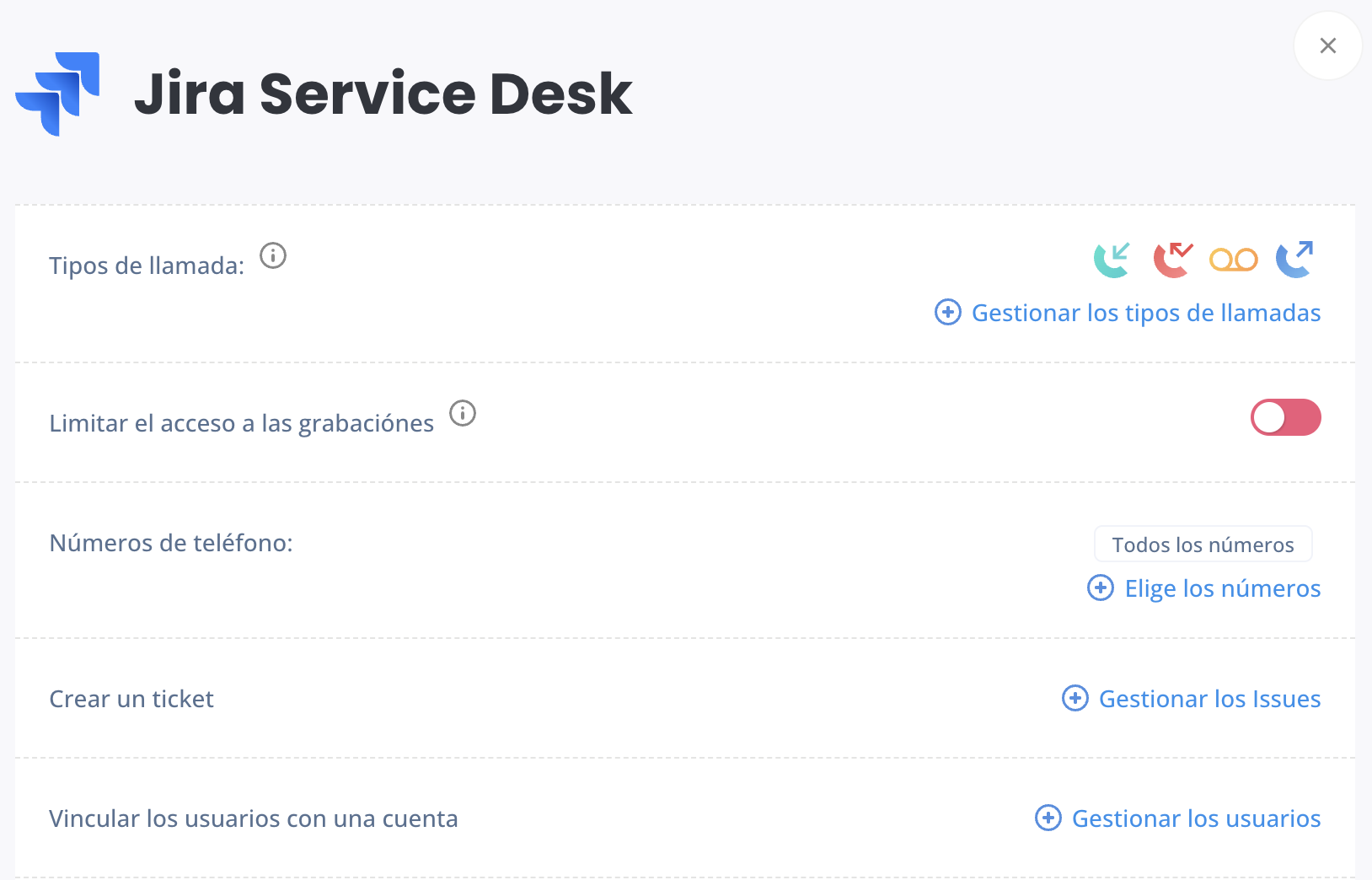Click the Tipos de llamada label
The image size is (1372, 880).
point(147,266)
